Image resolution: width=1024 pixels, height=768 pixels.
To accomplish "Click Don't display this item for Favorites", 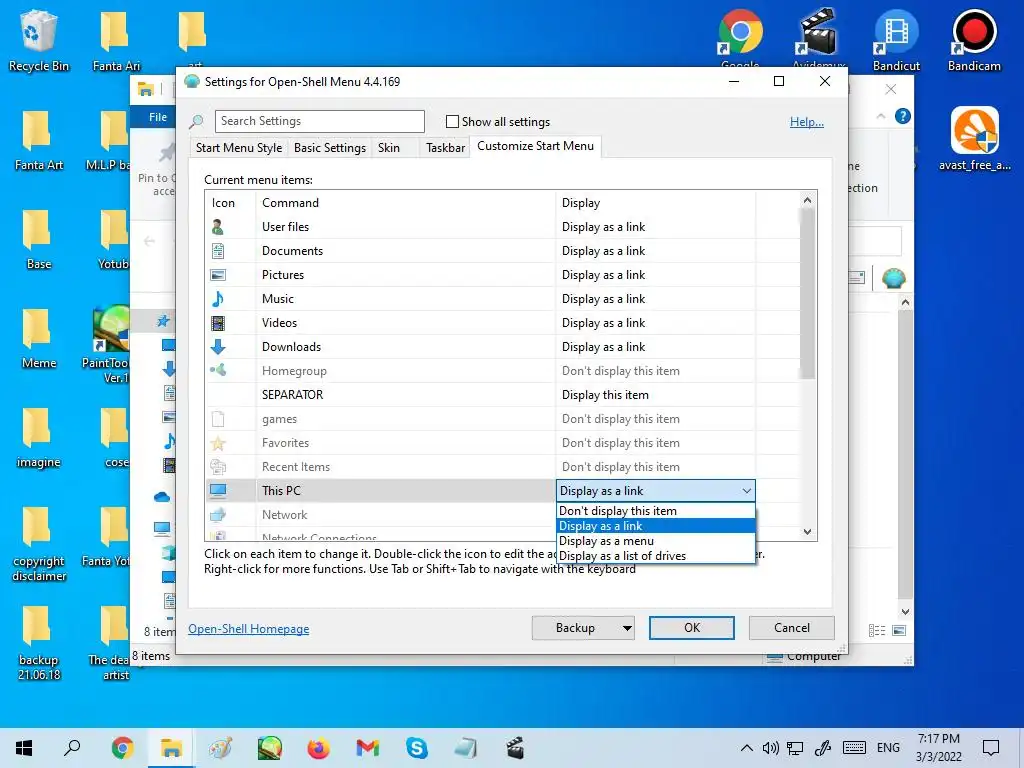I will tap(620, 443).
